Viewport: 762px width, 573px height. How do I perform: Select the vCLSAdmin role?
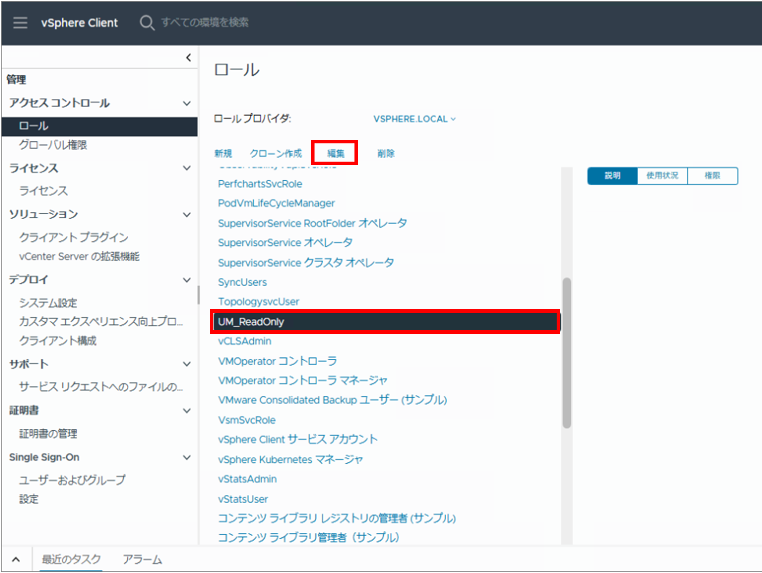pos(244,341)
